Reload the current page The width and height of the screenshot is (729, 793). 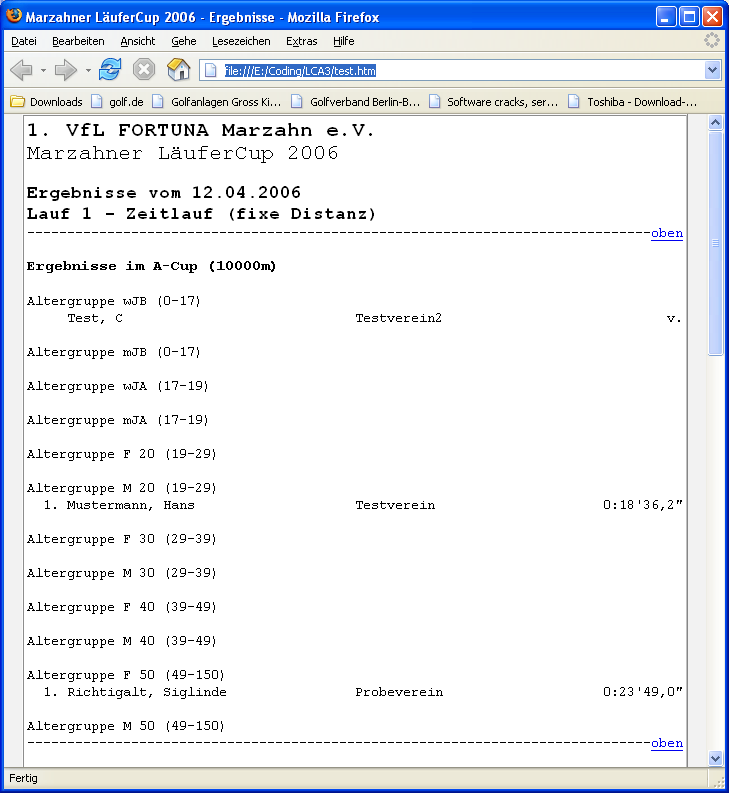point(110,70)
